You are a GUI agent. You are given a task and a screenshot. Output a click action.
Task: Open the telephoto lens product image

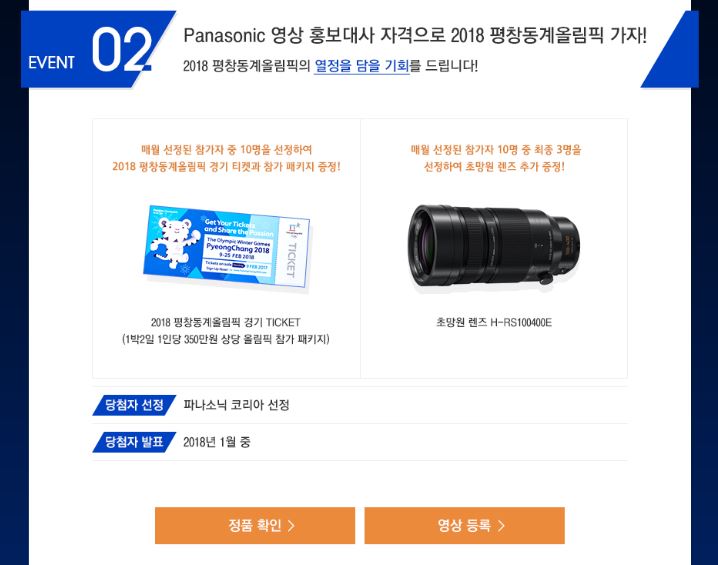pos(494,246)
